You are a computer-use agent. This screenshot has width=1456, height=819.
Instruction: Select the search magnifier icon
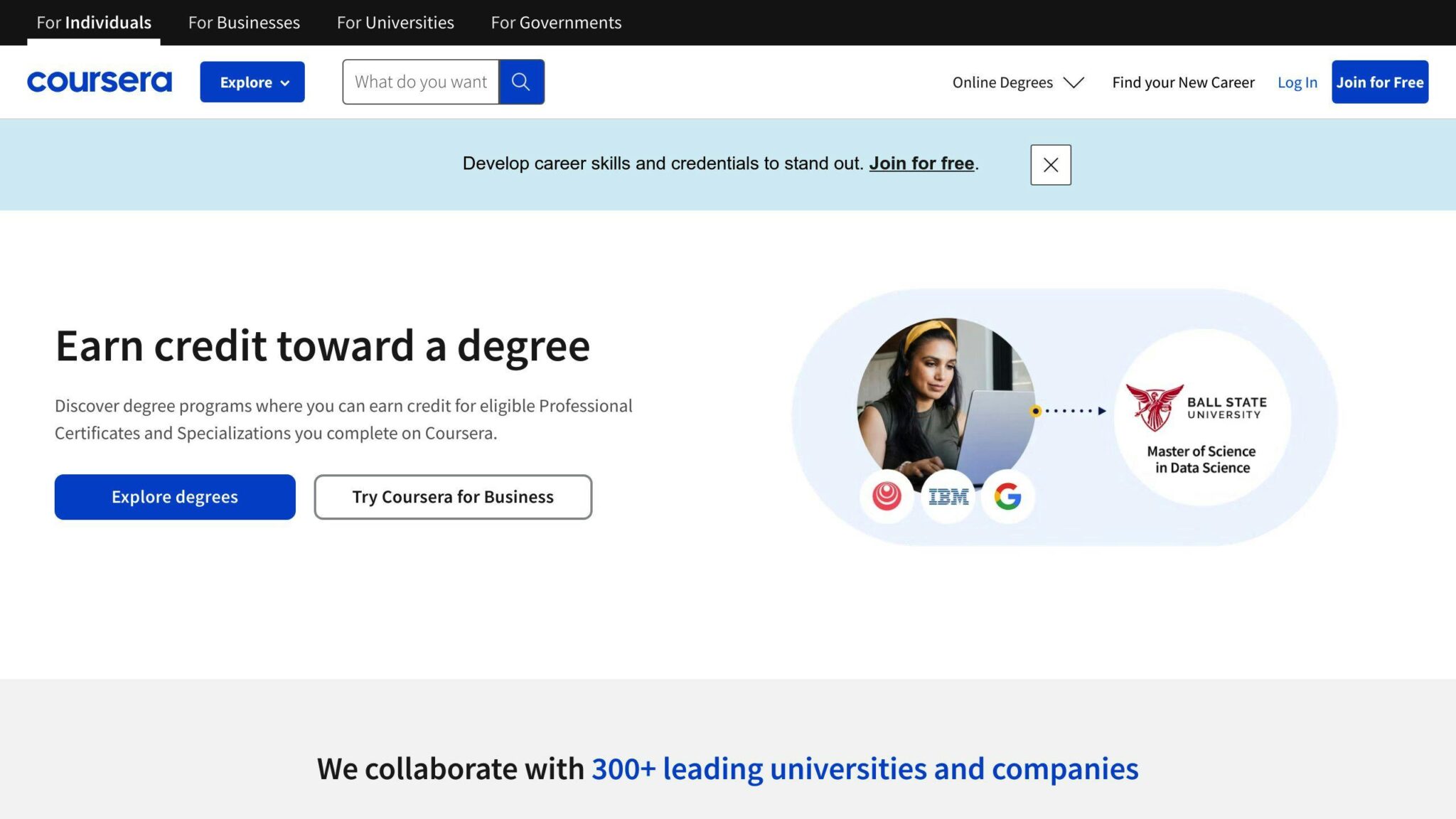click(522, 82)
